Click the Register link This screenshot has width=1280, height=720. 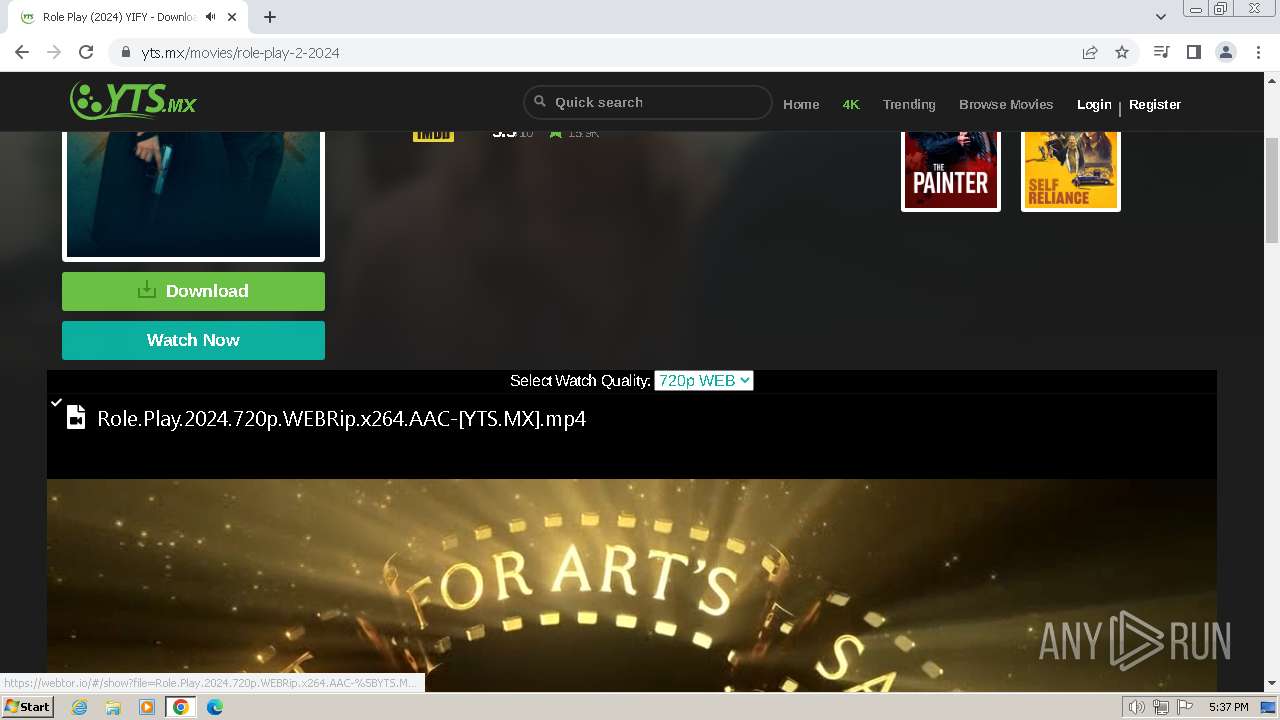1155,104
